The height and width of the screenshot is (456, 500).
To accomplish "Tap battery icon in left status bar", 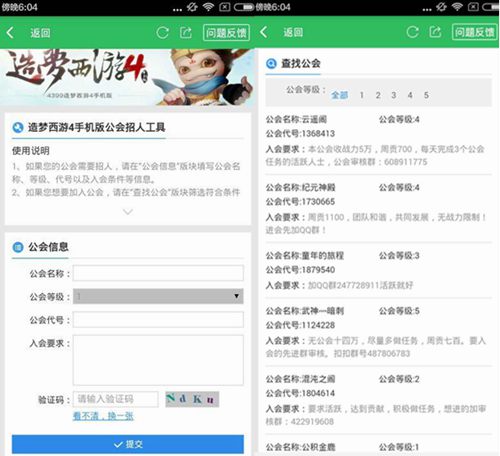I will click(x=244, y=7).
